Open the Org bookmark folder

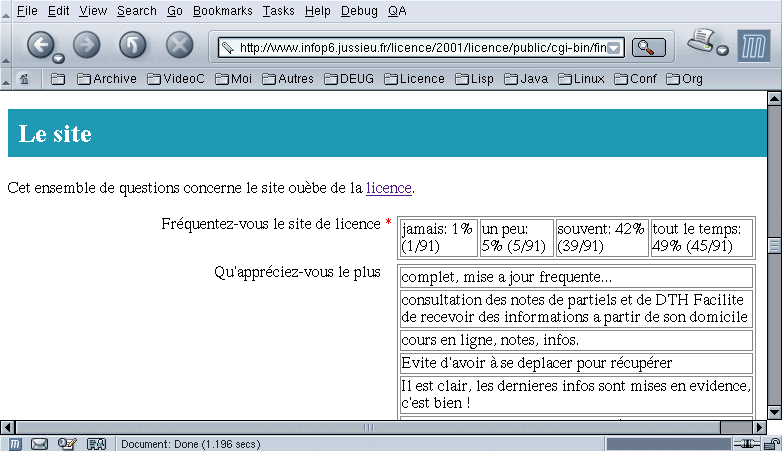tap(684, 79)
